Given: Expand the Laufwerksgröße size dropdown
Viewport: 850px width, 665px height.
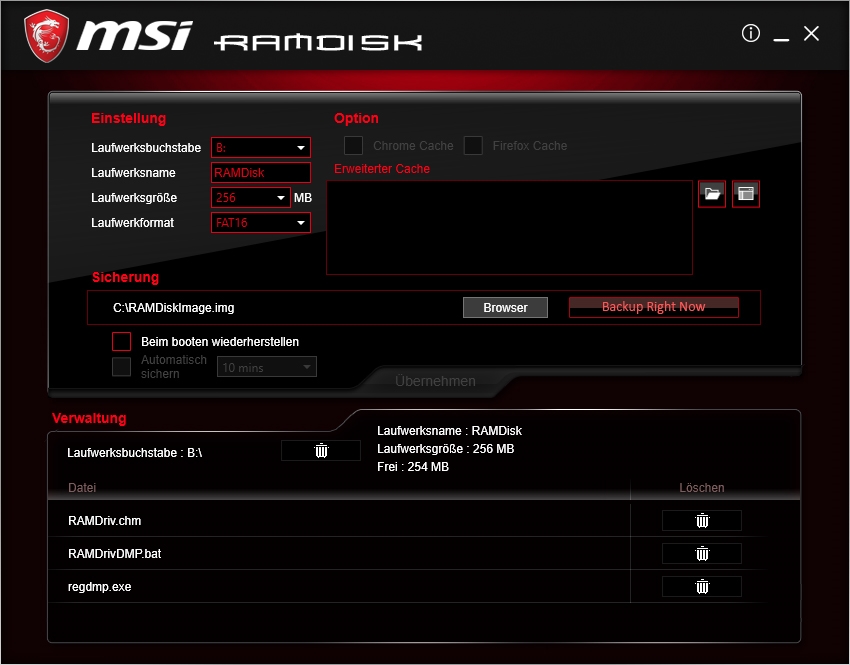Looking at the screenshot, I should point(251,198).
